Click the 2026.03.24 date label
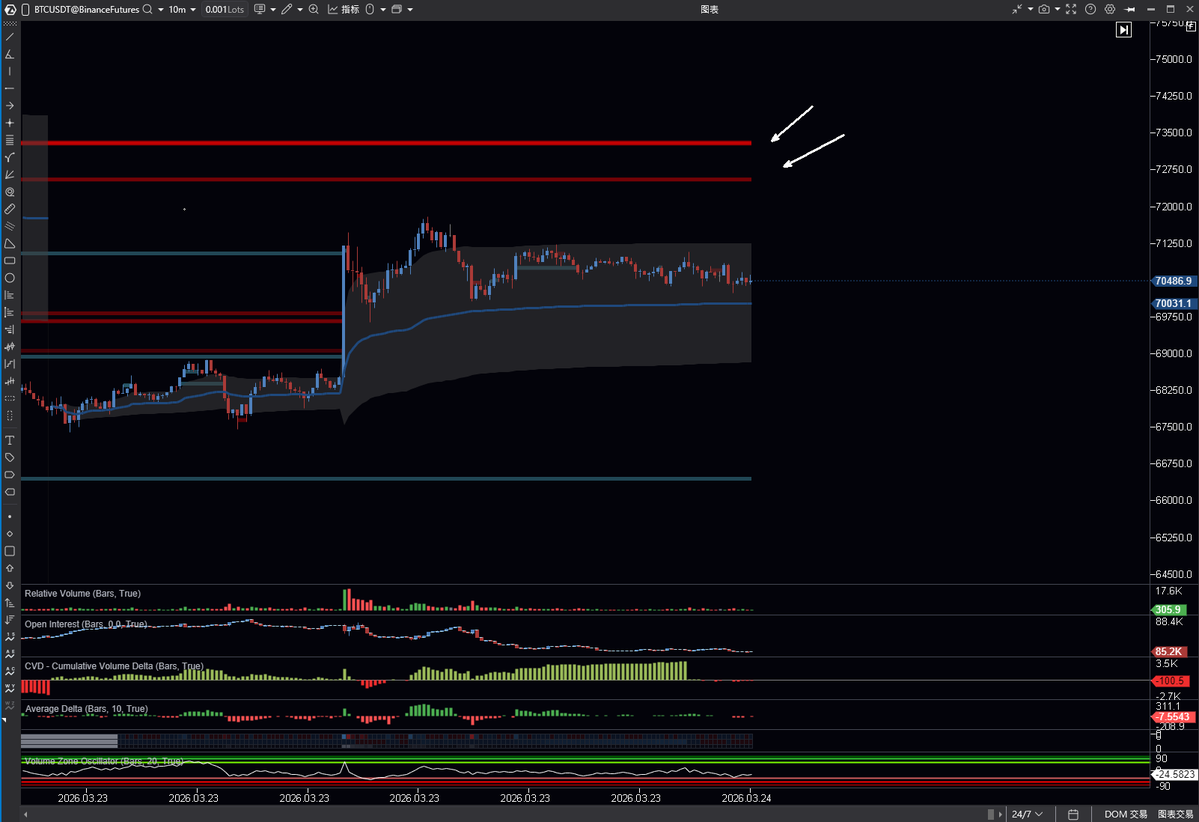Screen dimensions: 1199x822 [x=746, y=798]
